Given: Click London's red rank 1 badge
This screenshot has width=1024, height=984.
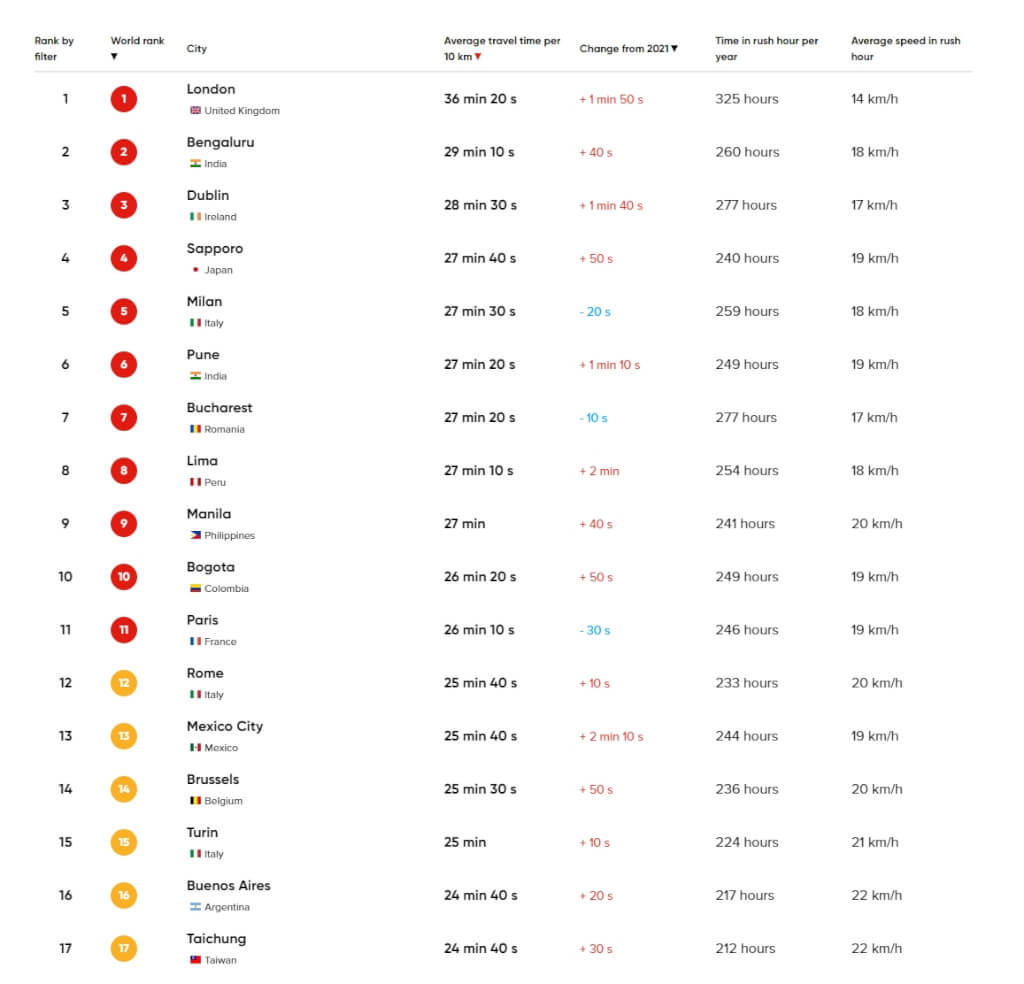Looking at the screenshot, I should [x=124, y=99].
